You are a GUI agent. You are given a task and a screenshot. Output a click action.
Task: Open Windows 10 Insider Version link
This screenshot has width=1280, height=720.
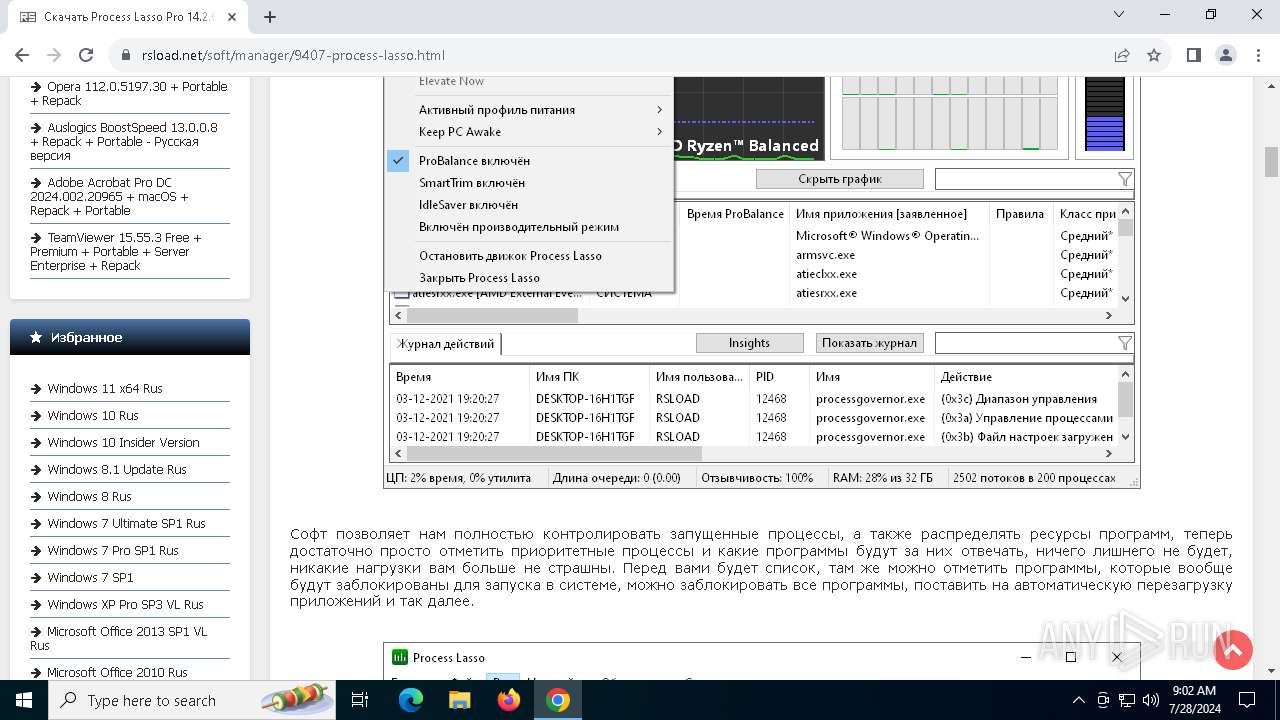click(123, 442)
